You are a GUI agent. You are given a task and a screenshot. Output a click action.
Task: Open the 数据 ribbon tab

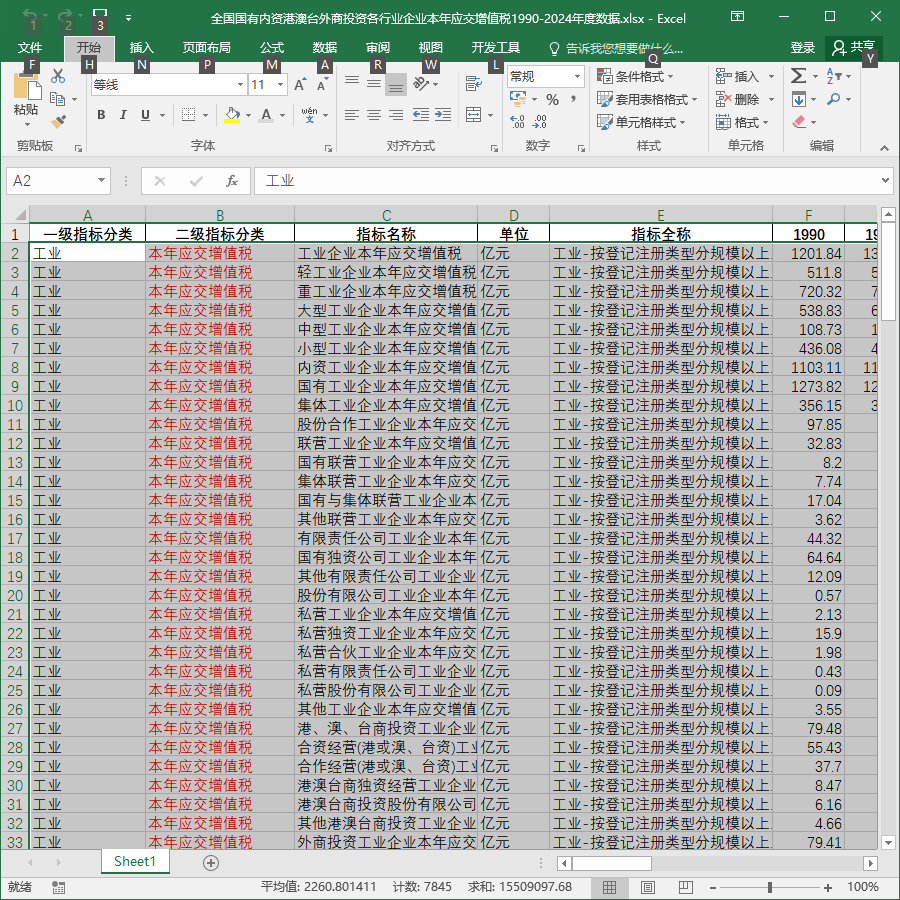pos(324,48)
